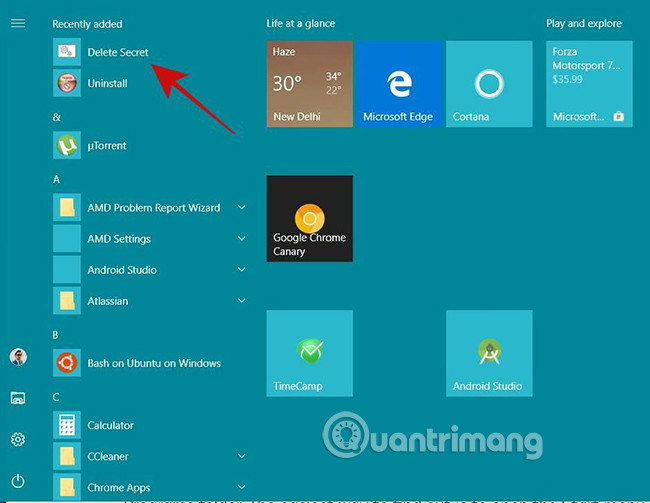Click the CCleaner folder icon

click(x=67, y=456)
